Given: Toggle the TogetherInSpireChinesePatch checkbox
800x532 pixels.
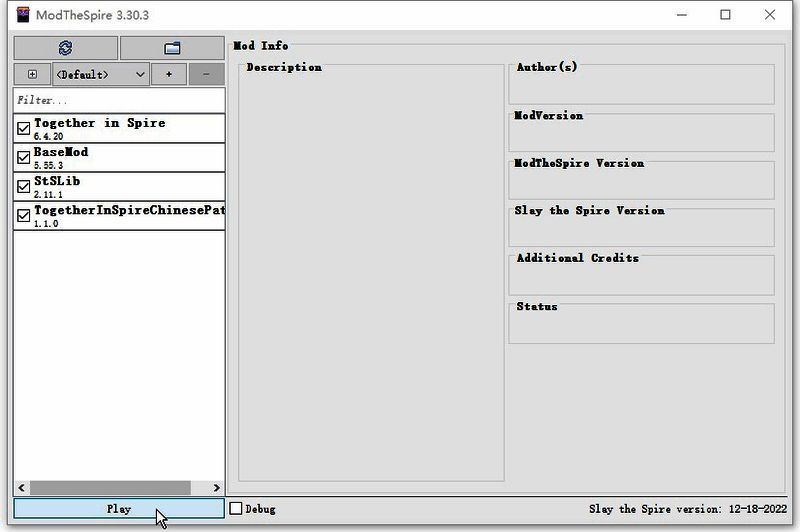Looking at the screenshot, I should click(24, 216).
